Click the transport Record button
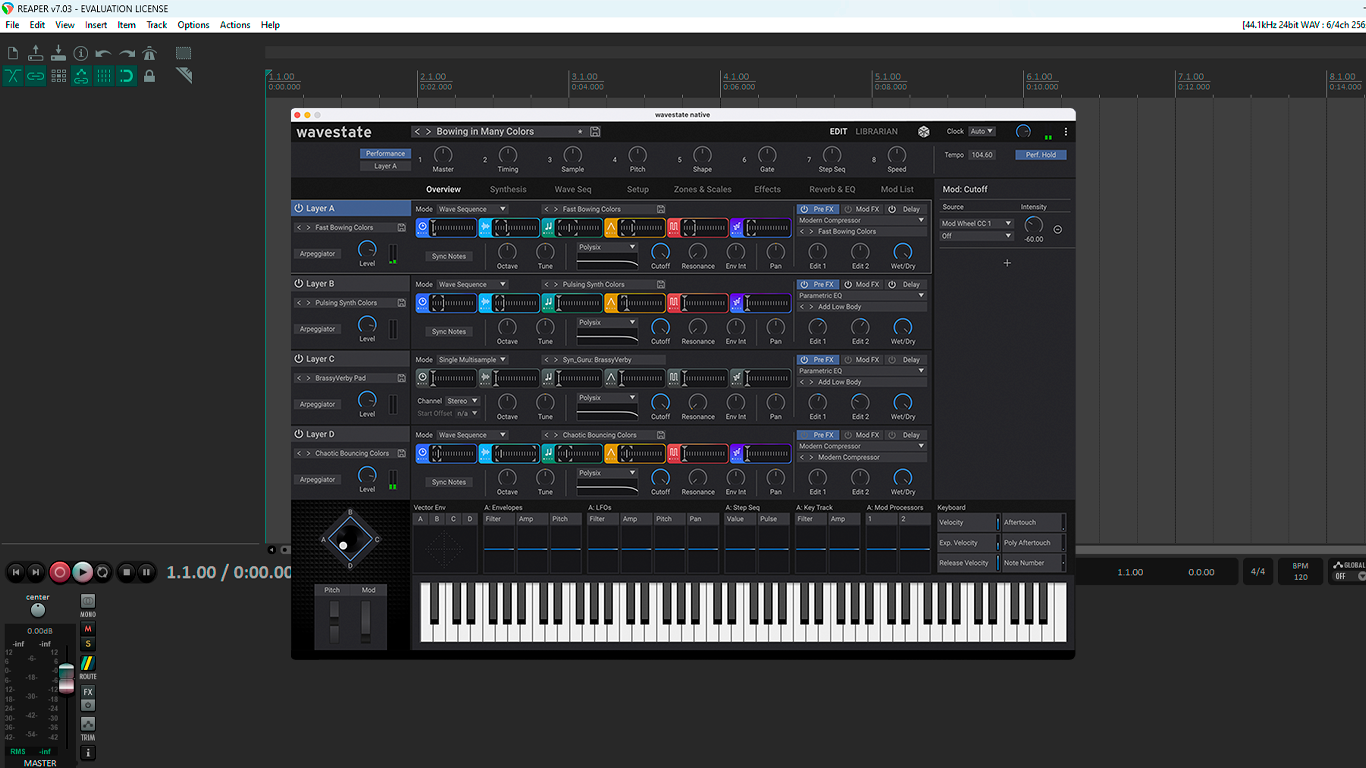The image size is (1366, 768). [x=60, y=572]
